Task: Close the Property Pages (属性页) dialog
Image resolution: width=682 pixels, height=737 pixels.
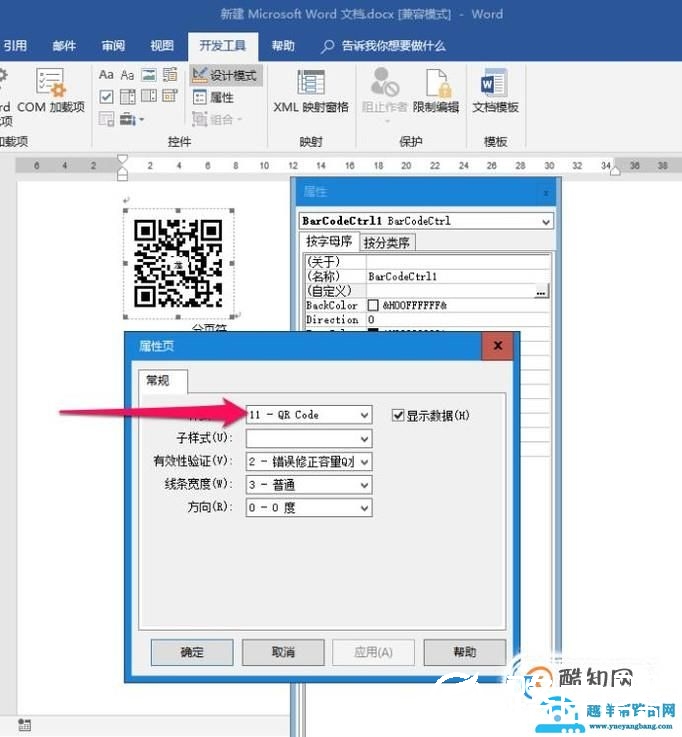Action: pyautogui.click(x=498, y=346)
